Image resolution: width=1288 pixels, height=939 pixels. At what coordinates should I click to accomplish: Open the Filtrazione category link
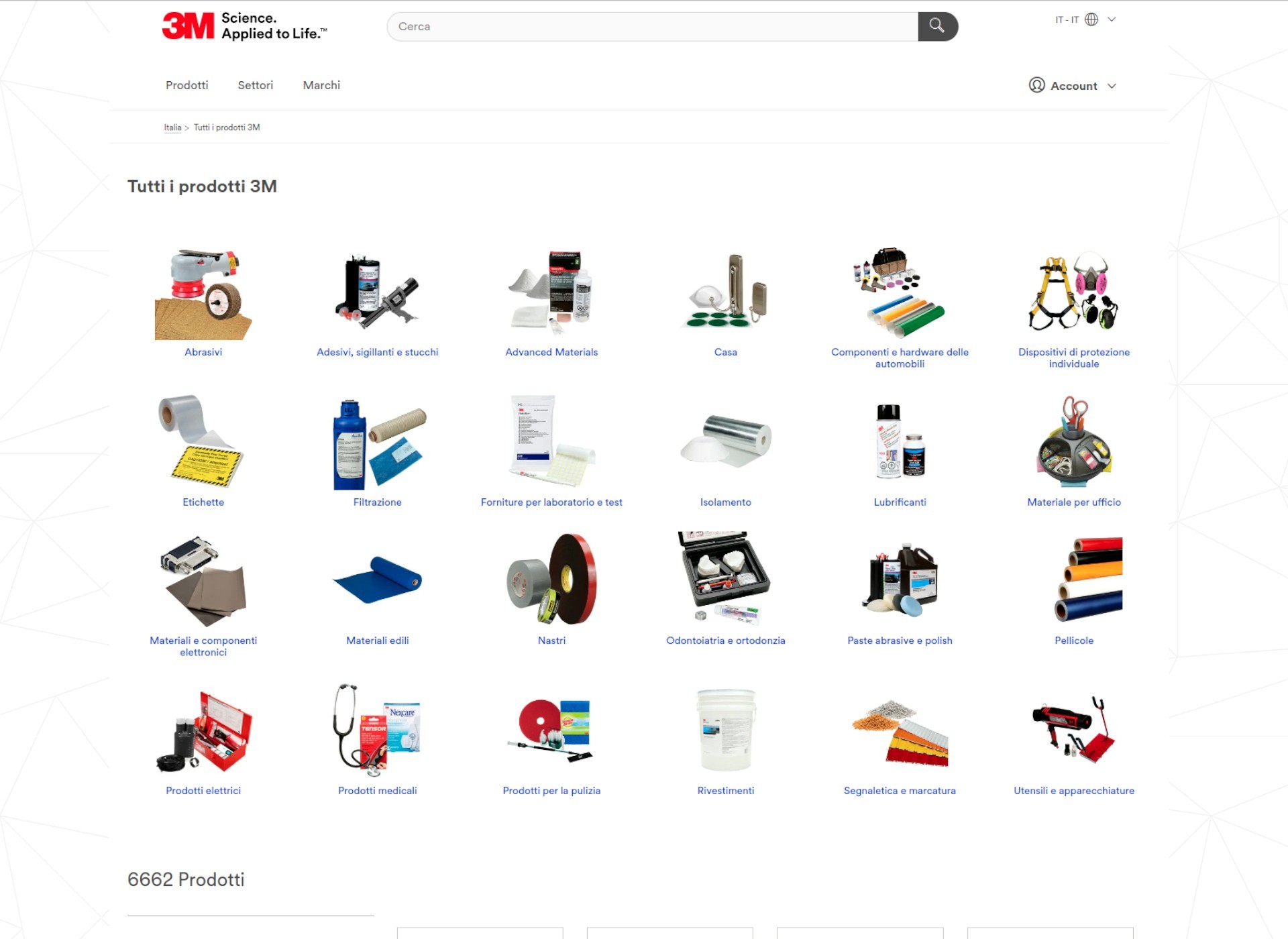pos(377,502)
